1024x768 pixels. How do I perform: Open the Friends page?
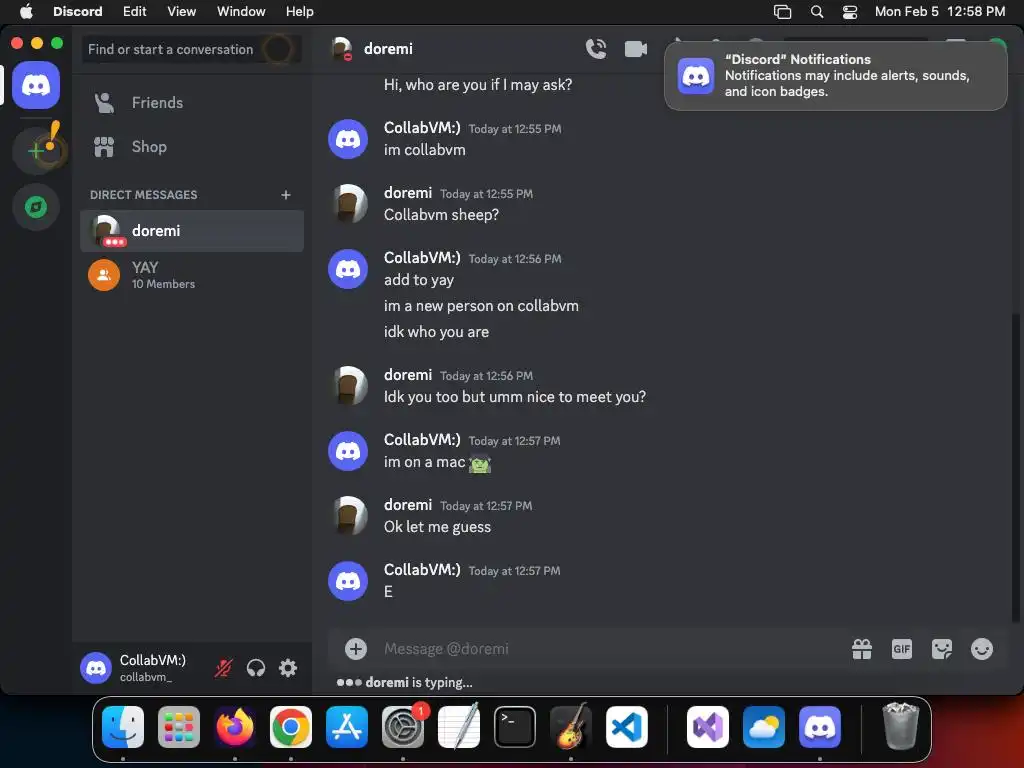click(191, 103)
